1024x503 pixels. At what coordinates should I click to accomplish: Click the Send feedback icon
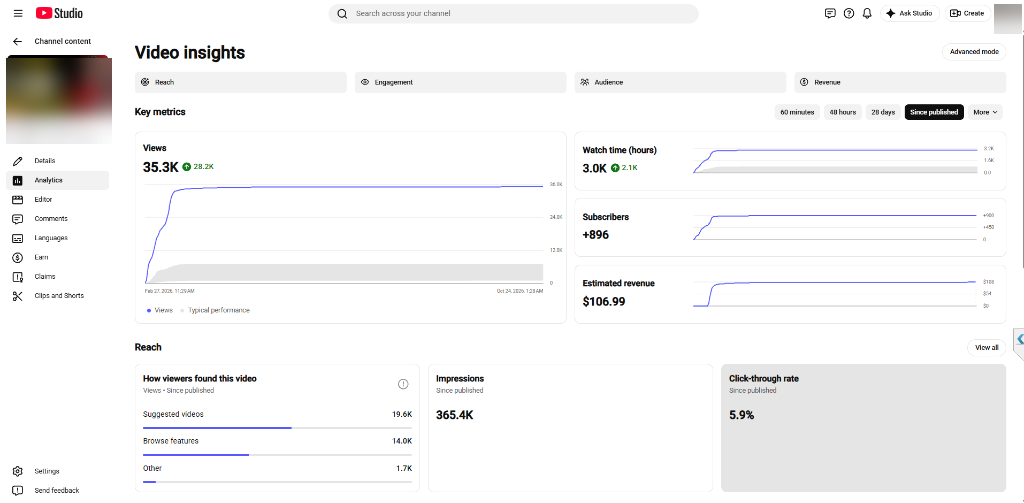pyautogui.click(x=18, y=491)
